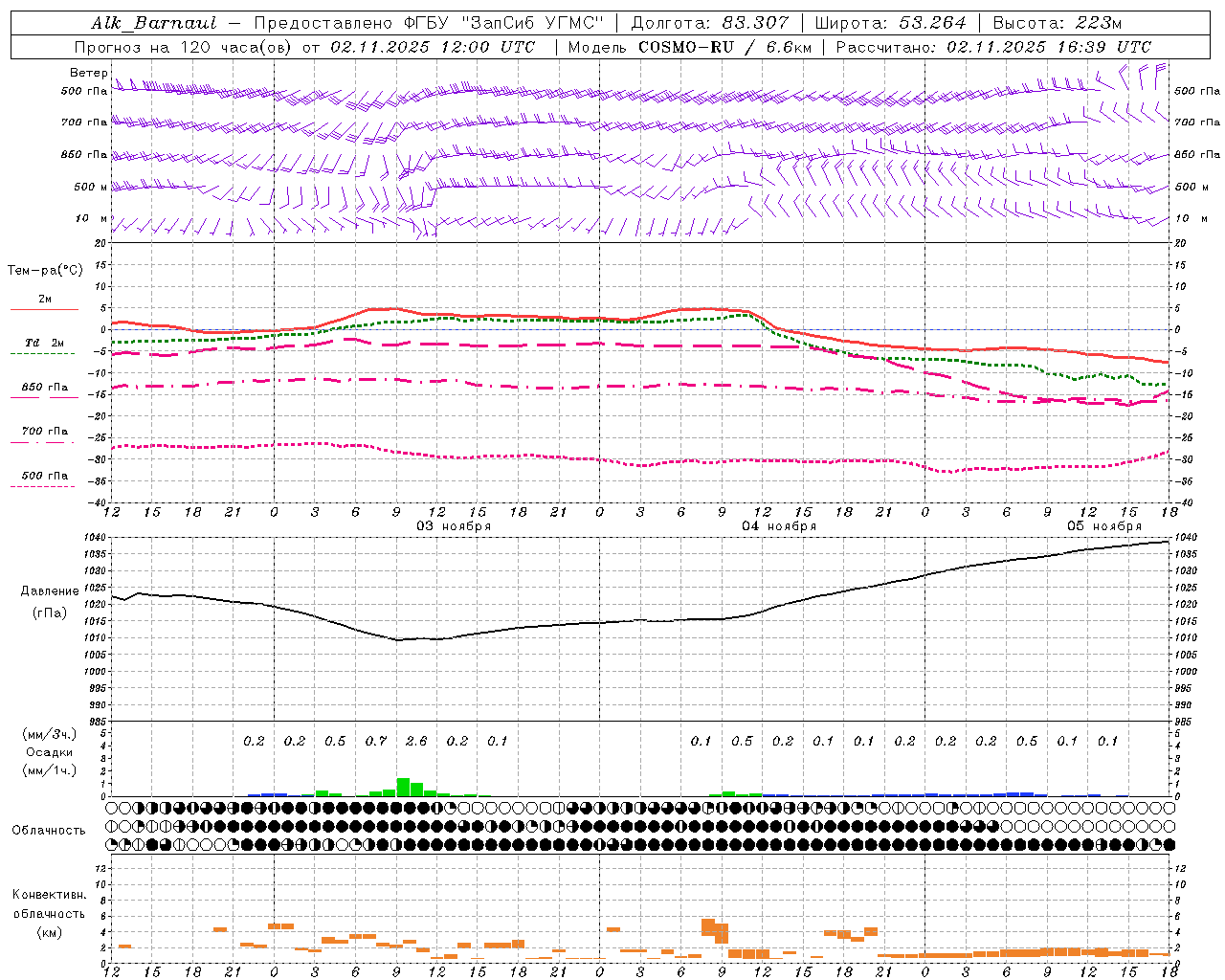Click the 'Рассчитано: 02.11.2025 16:39 UTC' timestamp
The height and width of the screenshot is (980, 1225).
(993, 47)
